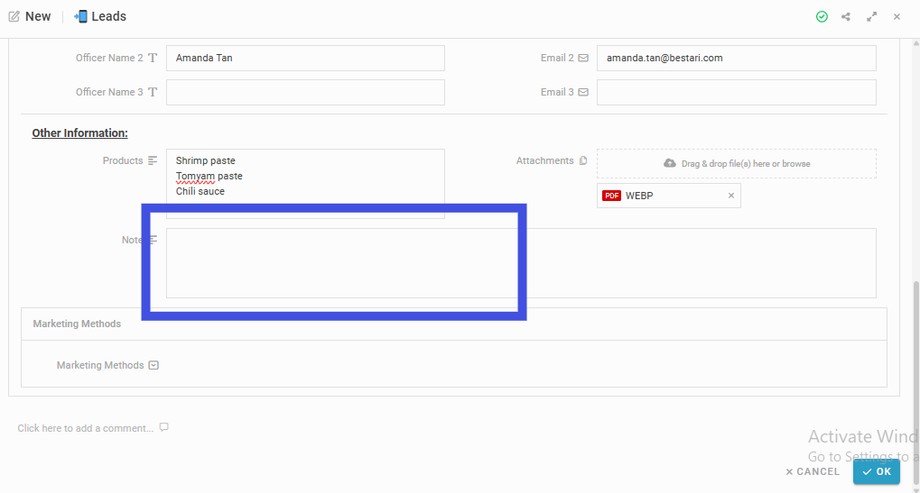Click the comment speech bubble icon
The height and width of the screenshot is (493, 920).
(164, 427)
